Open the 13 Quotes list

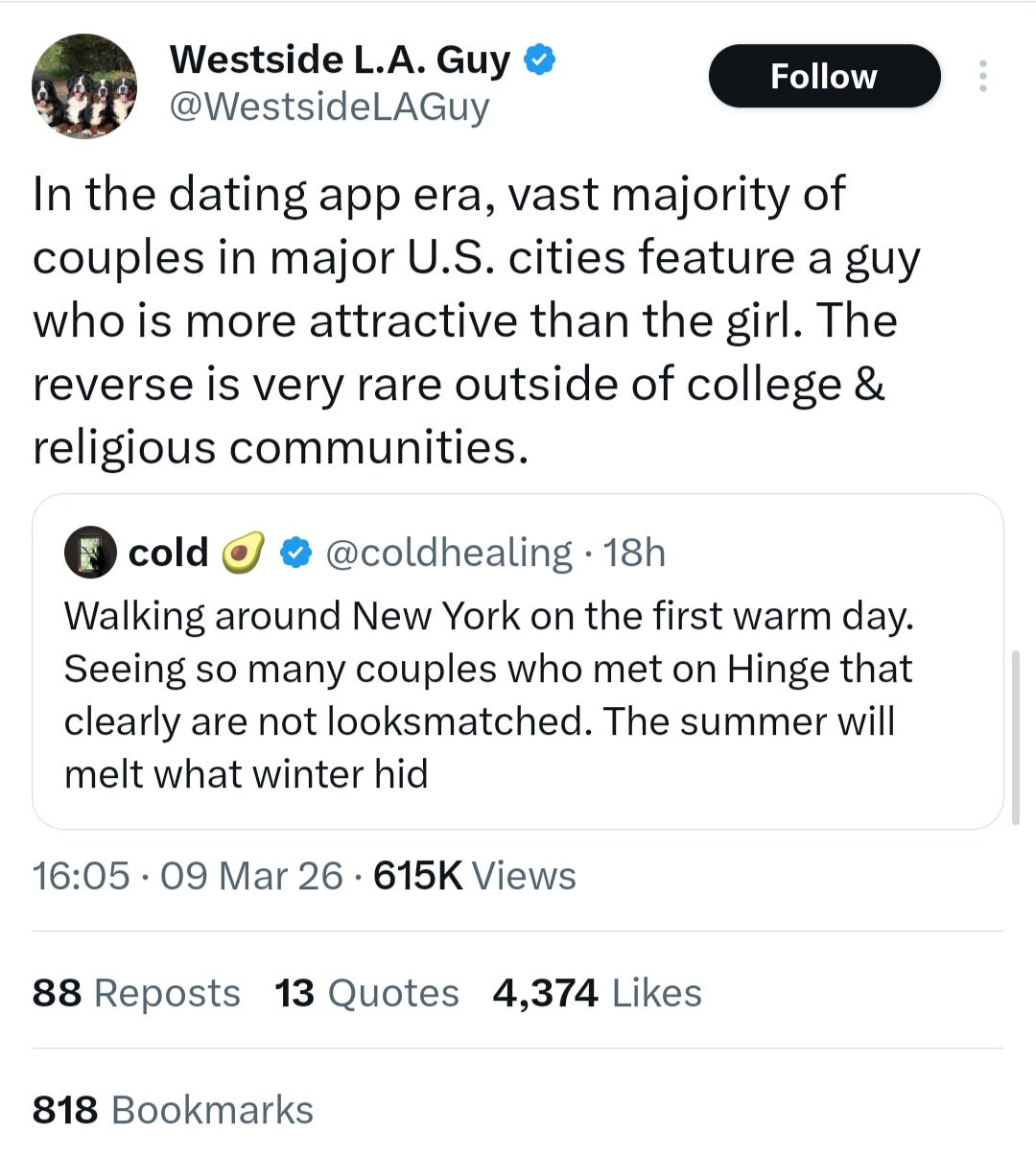[366, 993]
